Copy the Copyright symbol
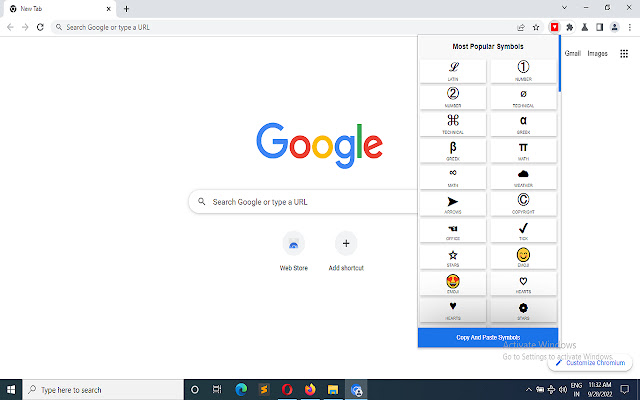This screenshot has height=400, width=640. point(523,204)
